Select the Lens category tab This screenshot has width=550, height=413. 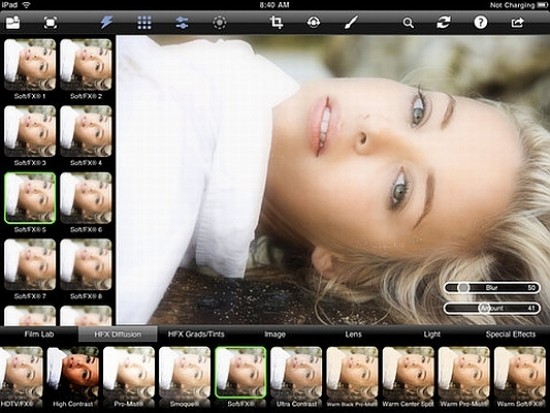(x=353, y=334)
